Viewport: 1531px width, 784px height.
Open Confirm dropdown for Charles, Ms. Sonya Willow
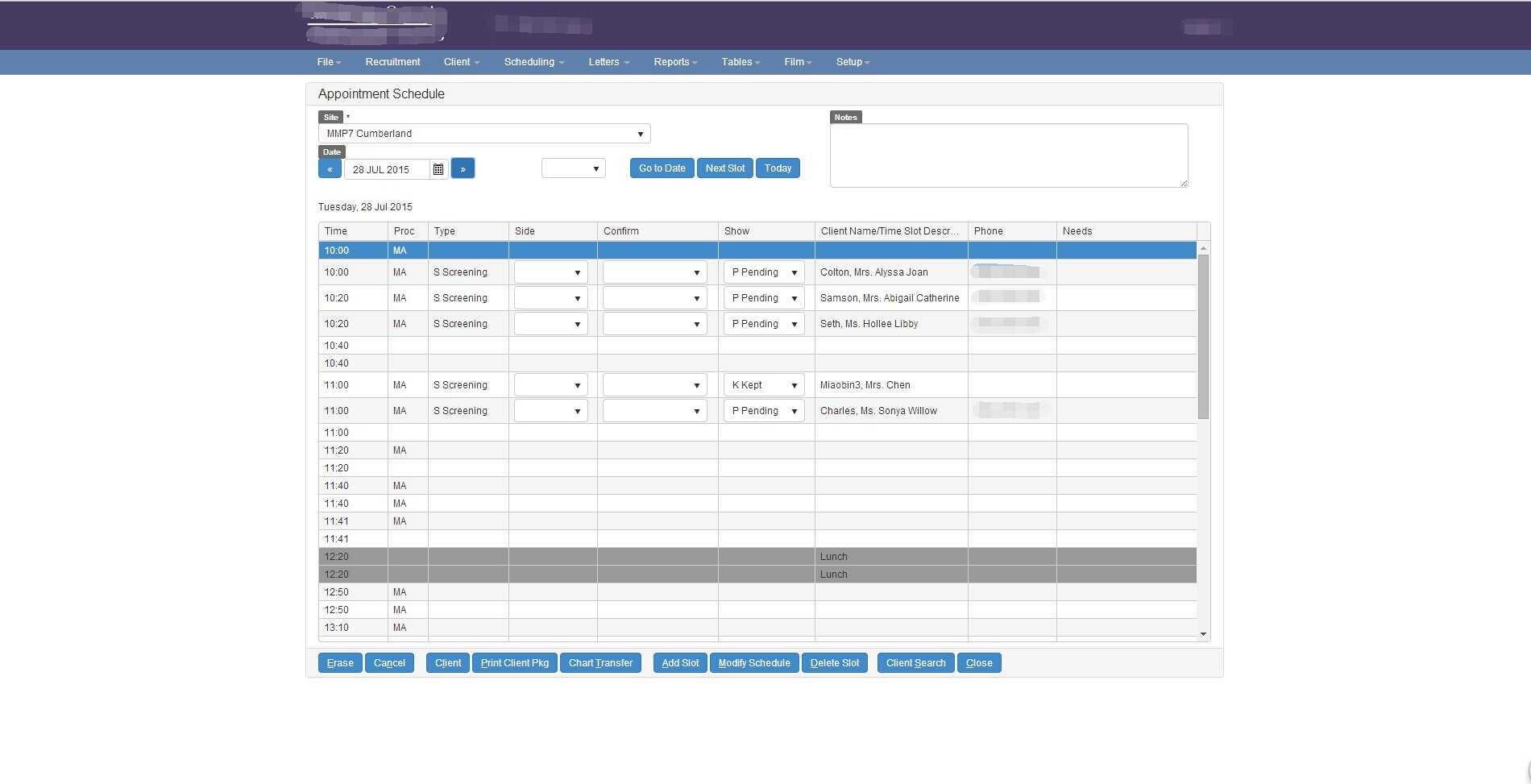[655, 411]
